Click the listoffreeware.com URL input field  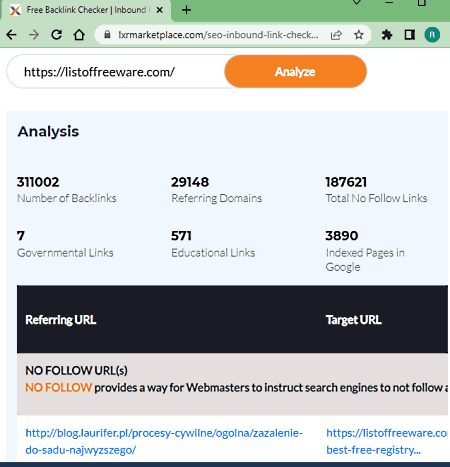tap(116, 72)
